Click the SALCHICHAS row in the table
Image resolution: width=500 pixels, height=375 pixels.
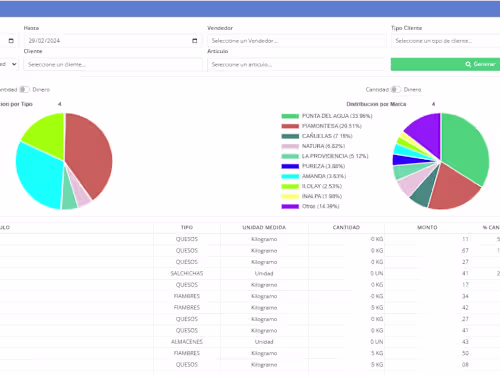click(x=250, y=273)
